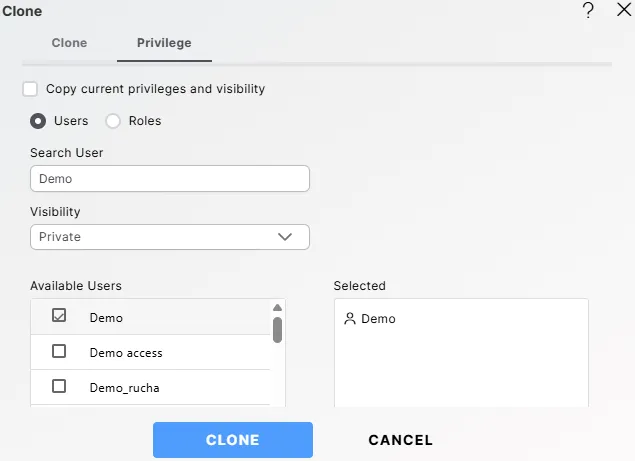Click the Search User input field
The width and height of the screenshot is (635, 461).
coord(169,179)
